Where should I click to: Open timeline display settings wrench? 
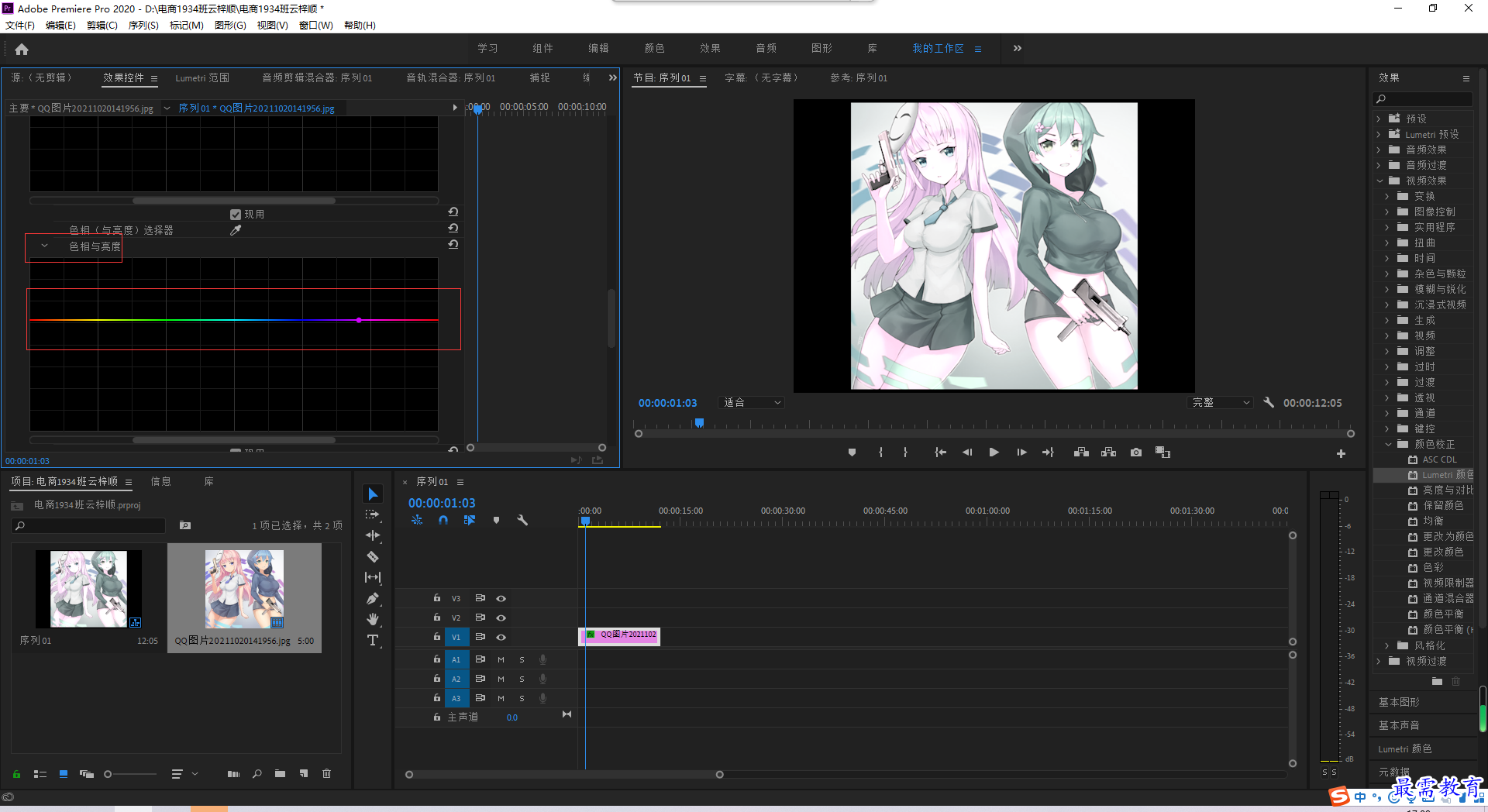click(522, 520)
